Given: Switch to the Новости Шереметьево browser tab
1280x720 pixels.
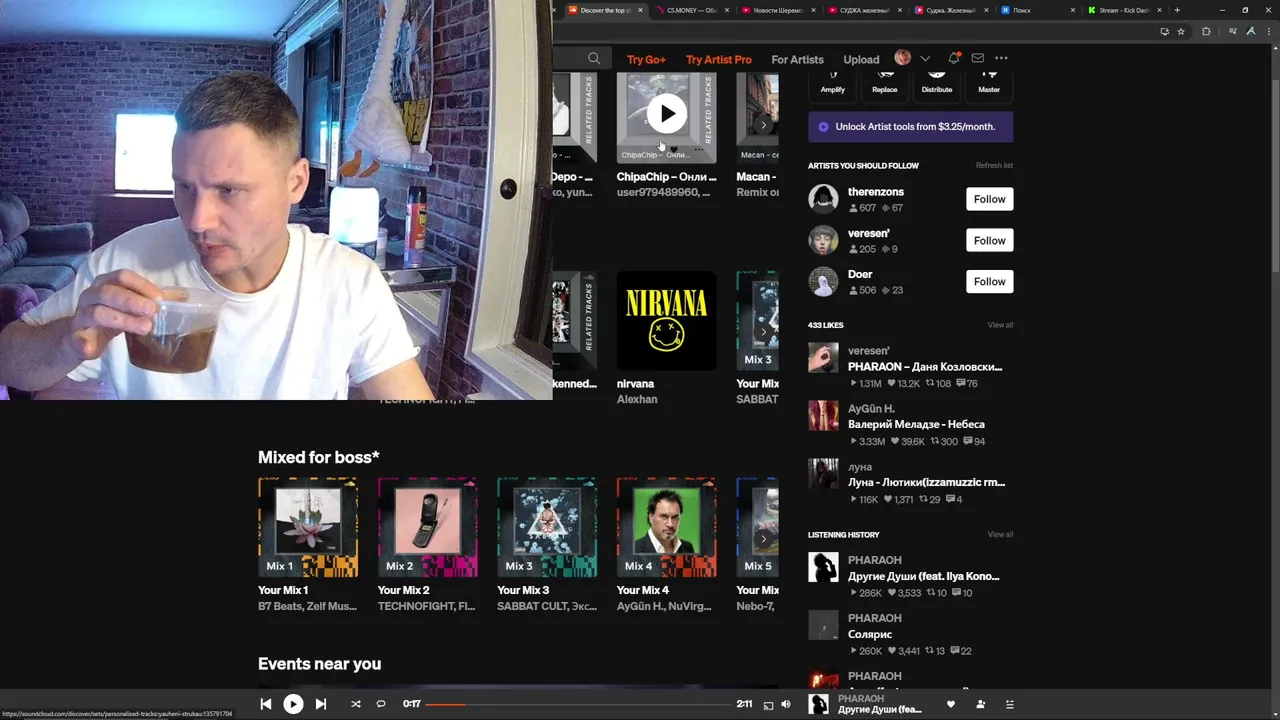Looking at the screenshot, I should pos(780,10).
